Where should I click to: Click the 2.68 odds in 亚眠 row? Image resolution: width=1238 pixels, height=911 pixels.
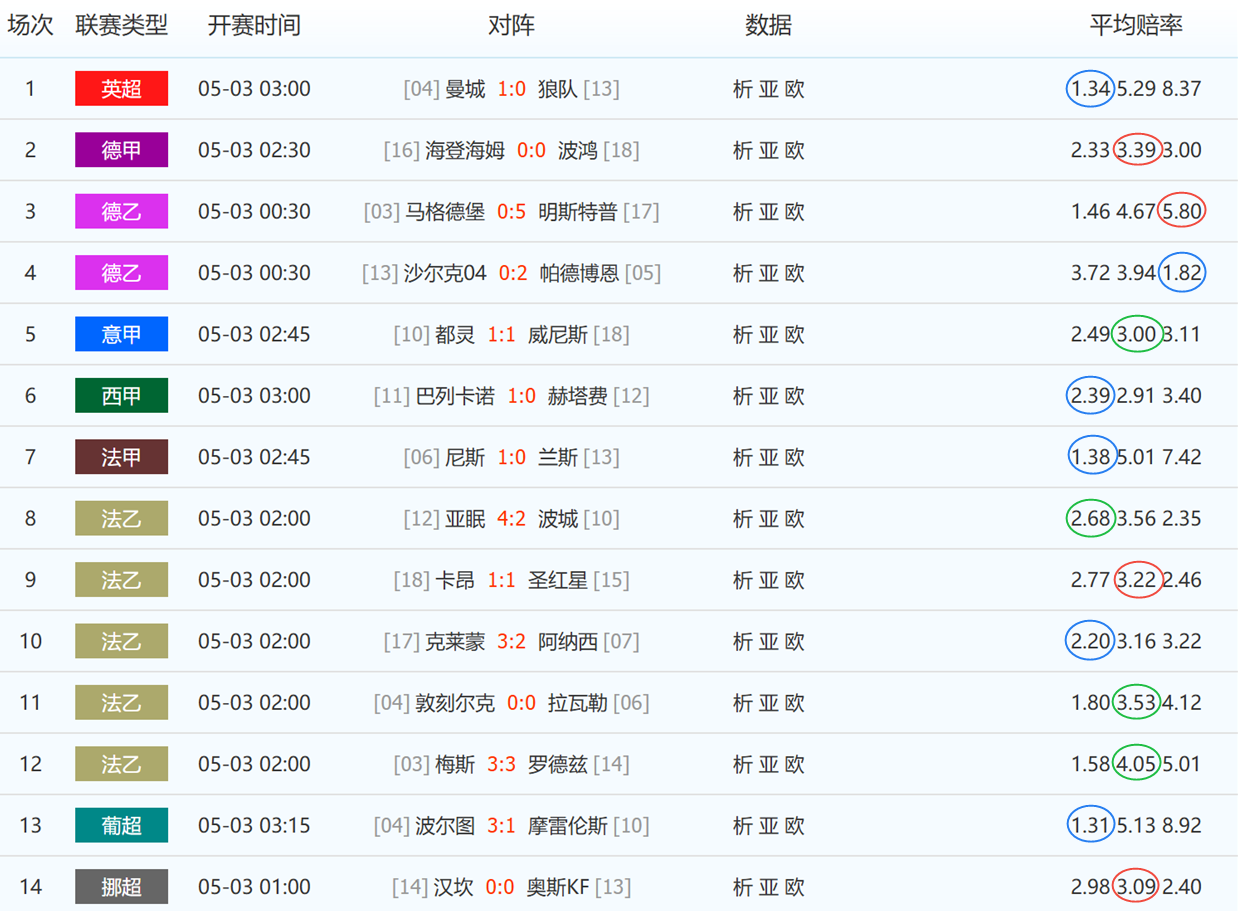click(x=1090, y=518)
